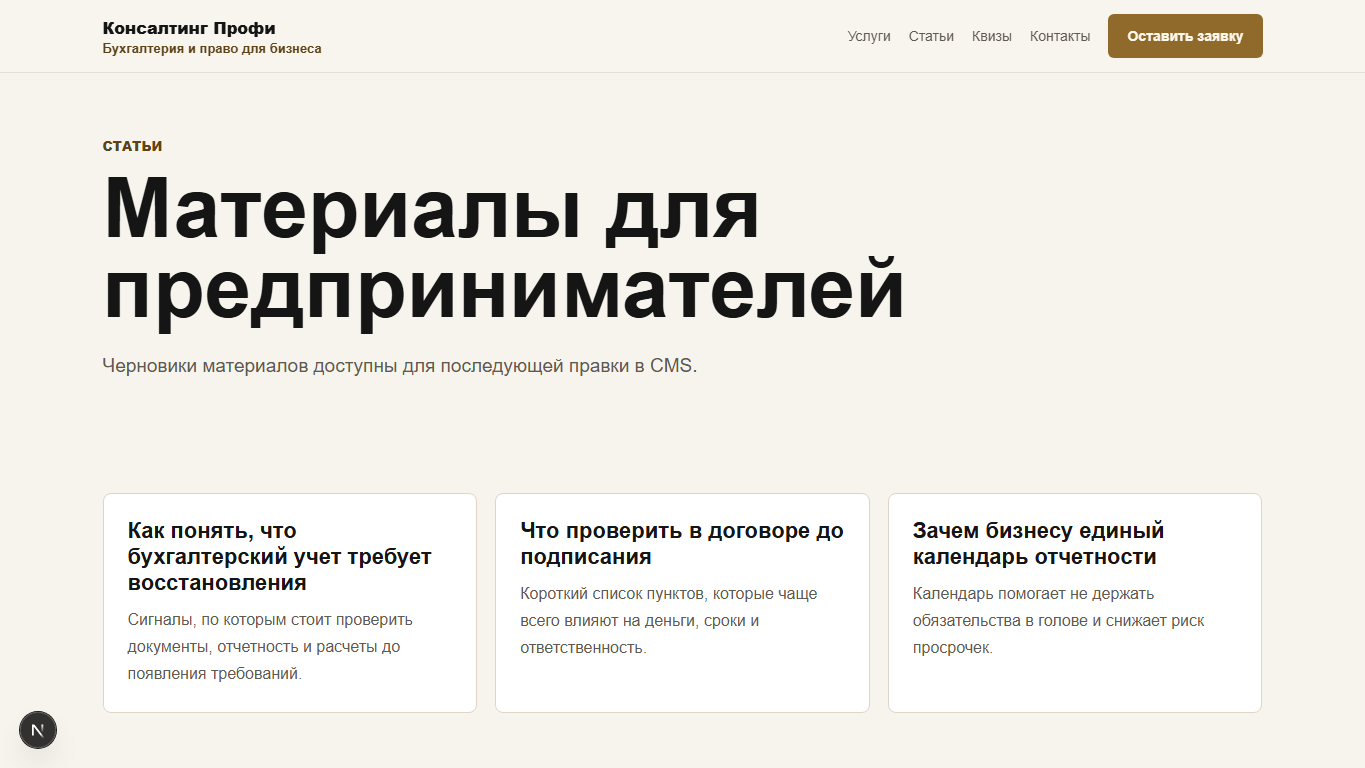Click description starting with Сигналы, по которым
1365x768 pixels.
coord(270,647)
